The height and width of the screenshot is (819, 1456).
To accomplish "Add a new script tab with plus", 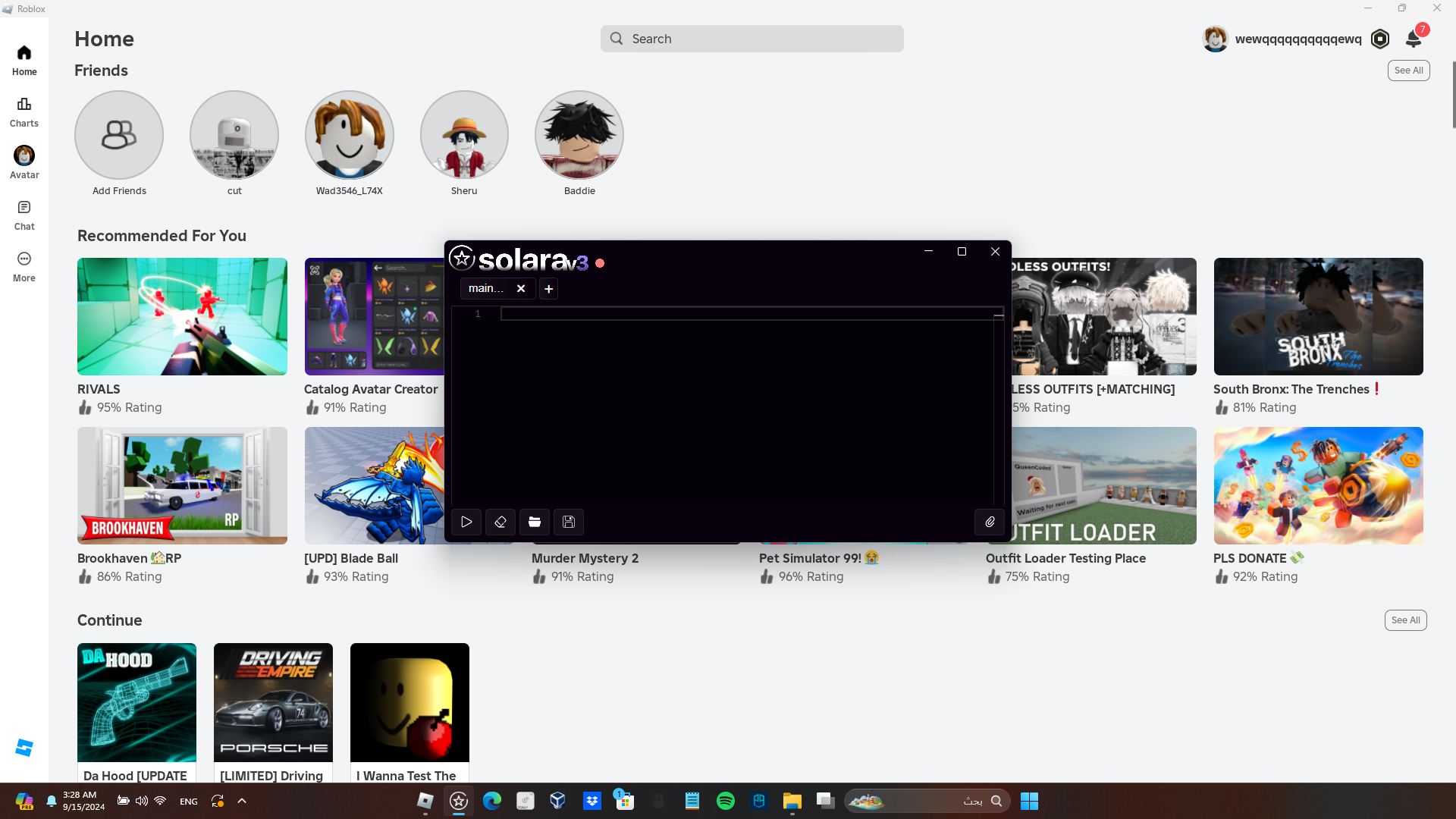I will click(548, 289).
